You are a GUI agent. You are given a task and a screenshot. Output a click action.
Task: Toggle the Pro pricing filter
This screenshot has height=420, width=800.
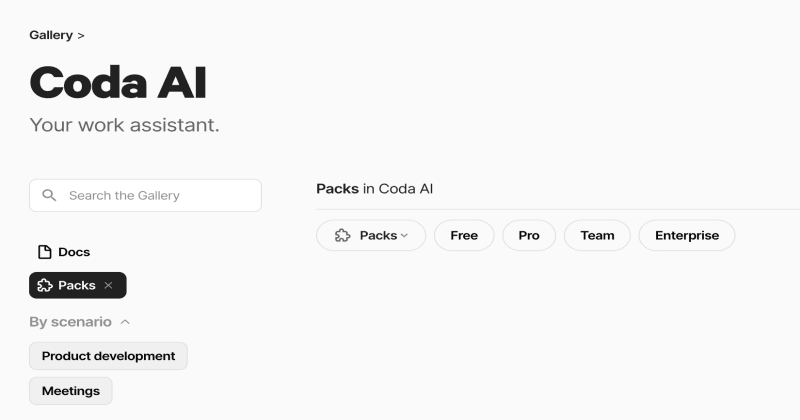[529, 235]
